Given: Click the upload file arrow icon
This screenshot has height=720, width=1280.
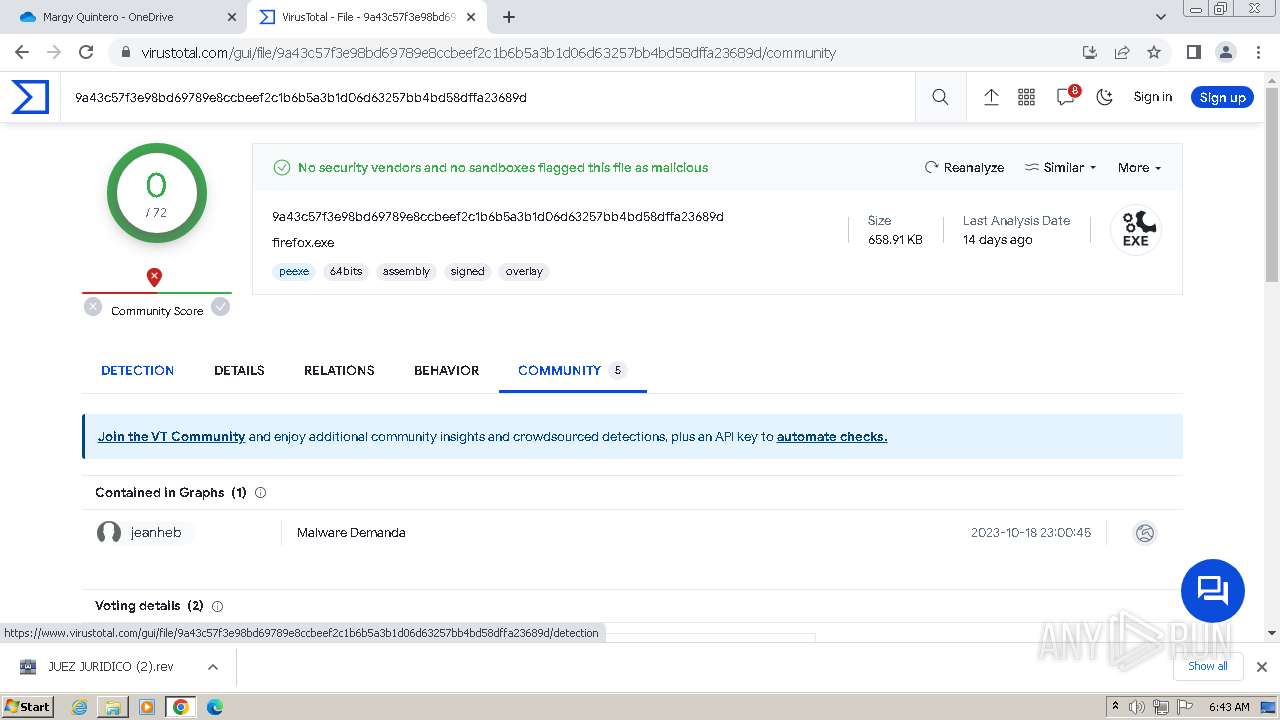Looking at the screenshot, I should click(991, 97).
